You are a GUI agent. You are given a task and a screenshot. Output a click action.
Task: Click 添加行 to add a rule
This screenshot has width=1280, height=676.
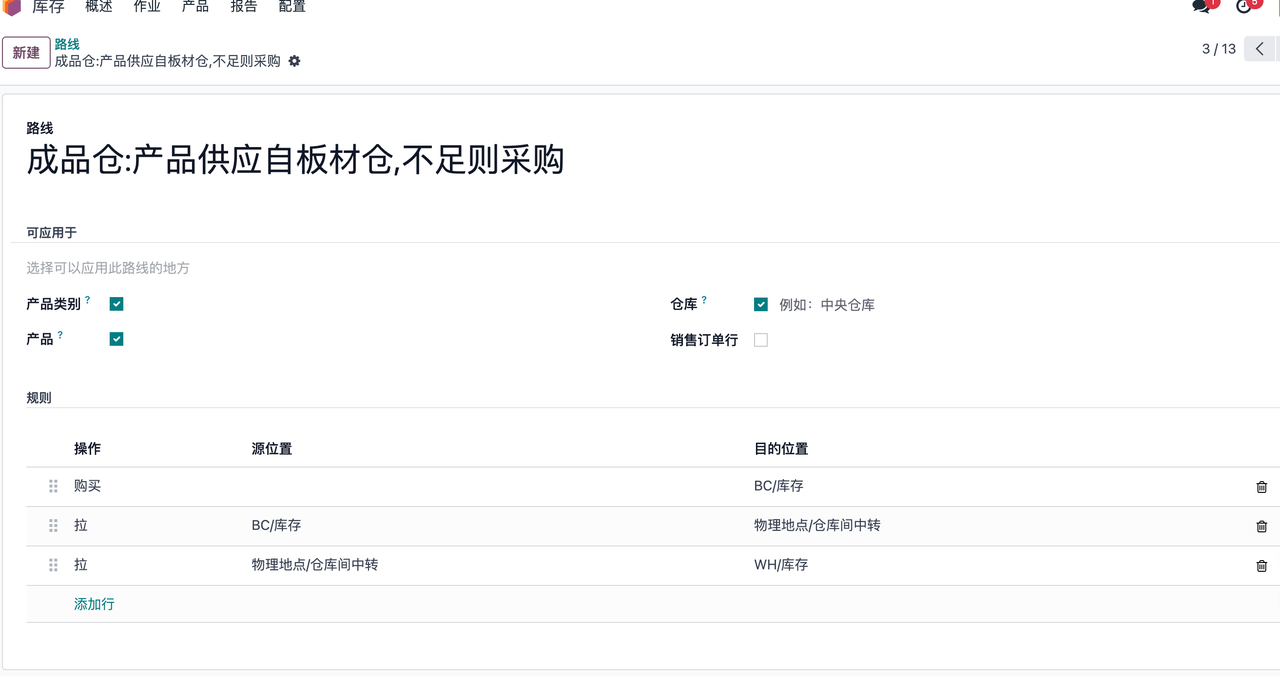point(94,604)
